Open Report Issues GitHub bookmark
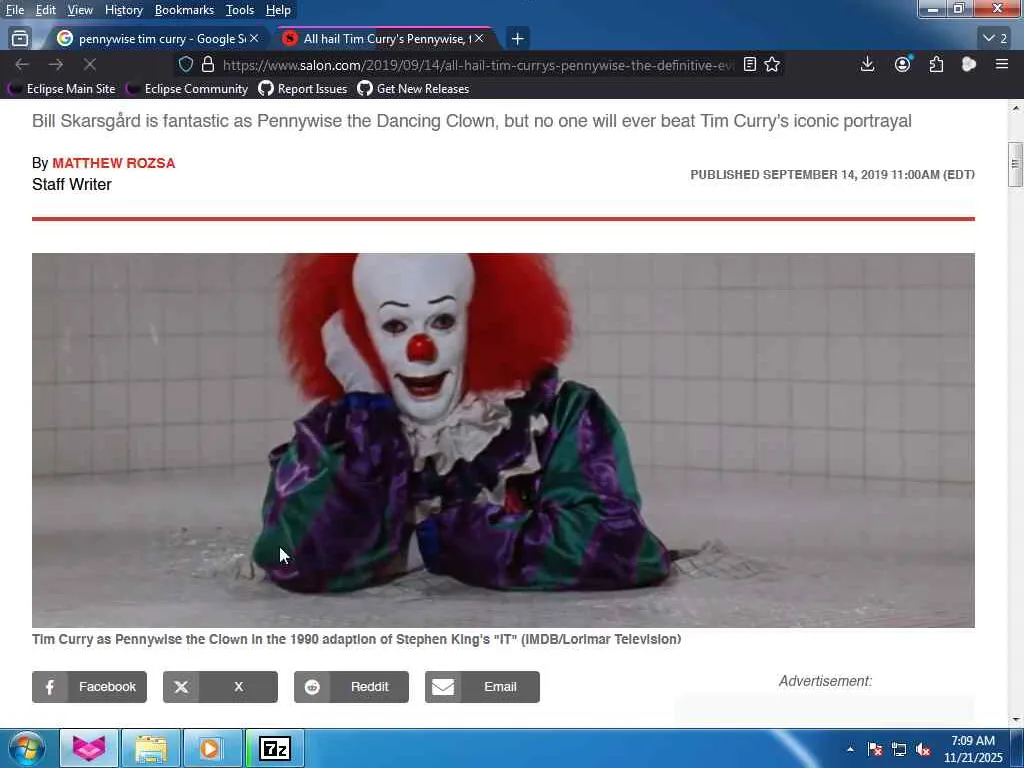 coord(303,89)
